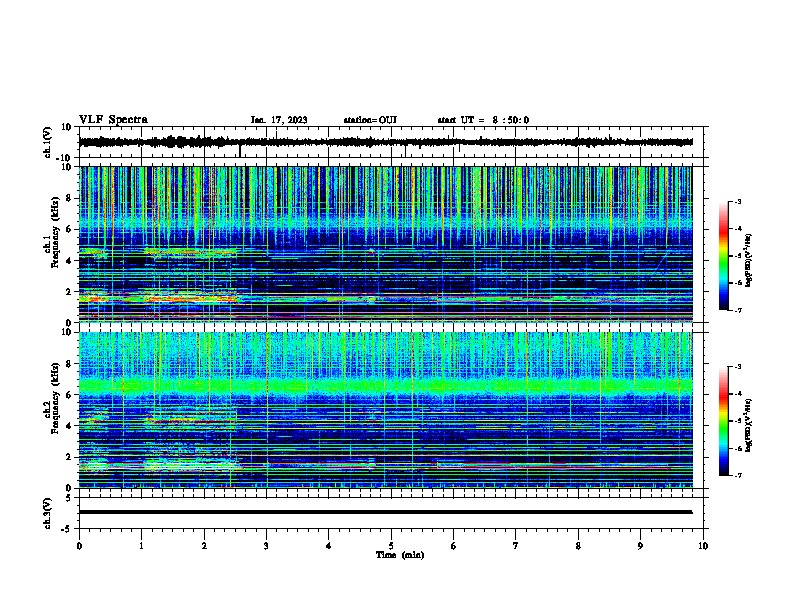Click the ch.3 flat voltage trace line
Screen dimensions: 792x612
click(x=385, y=512)
